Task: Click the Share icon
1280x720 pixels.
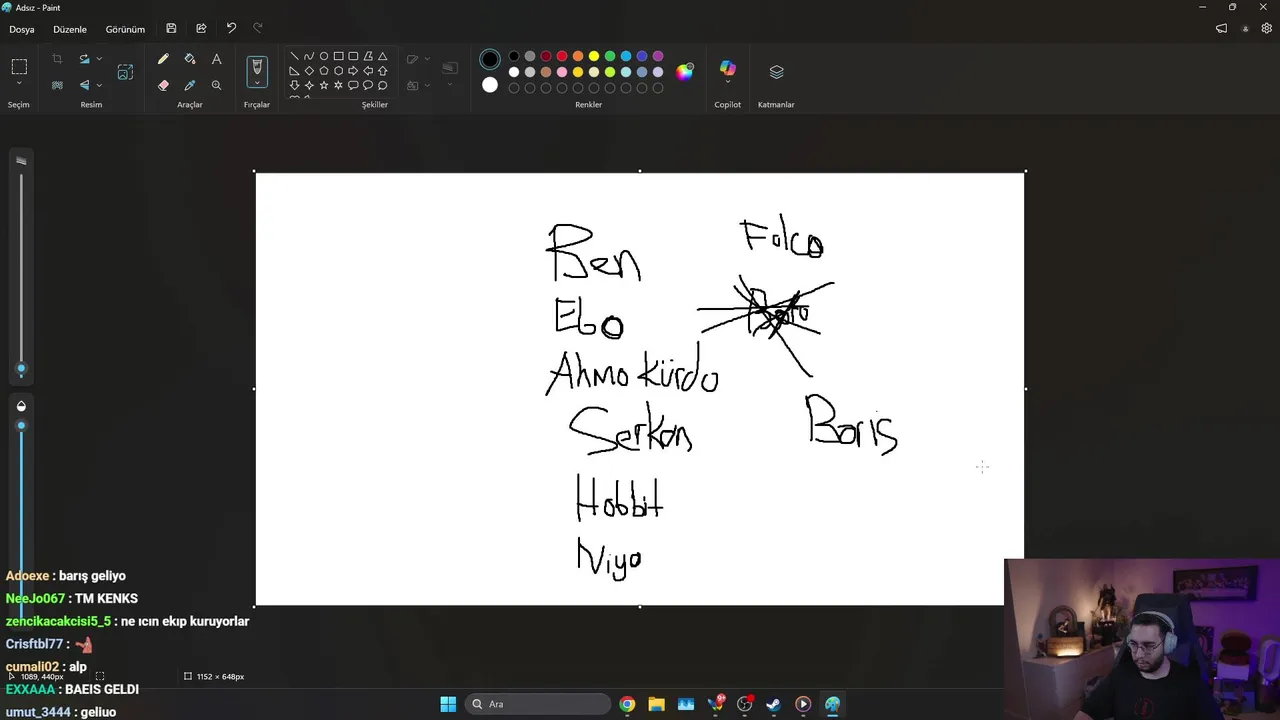Action: coord(201,28)
